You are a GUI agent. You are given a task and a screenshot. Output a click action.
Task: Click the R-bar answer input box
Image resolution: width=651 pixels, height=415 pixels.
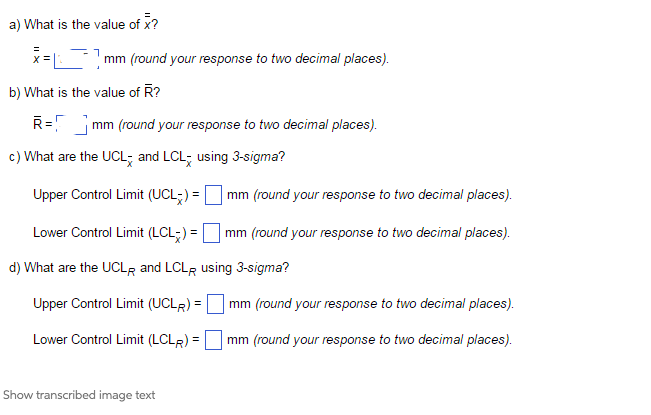pyautogui.click(x=71, y=124)
